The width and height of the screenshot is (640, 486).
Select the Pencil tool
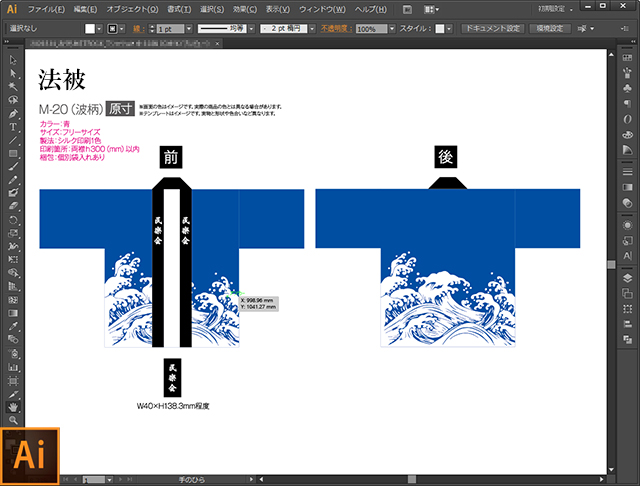(x=13, y=180)
